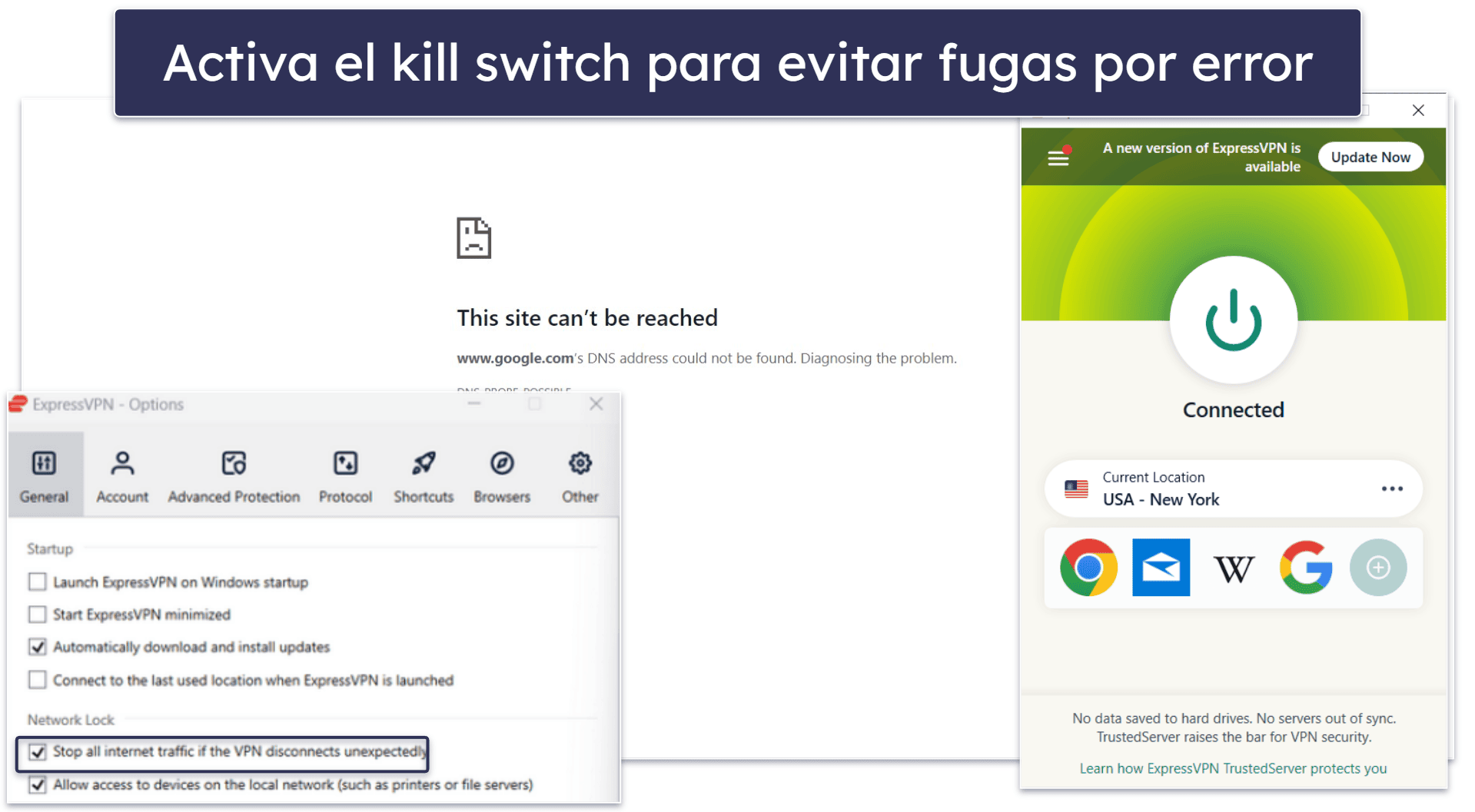Click the US flag icon in location card
The height and width of the screenshot is (812, 1475).
click(x=1076, y=489)
